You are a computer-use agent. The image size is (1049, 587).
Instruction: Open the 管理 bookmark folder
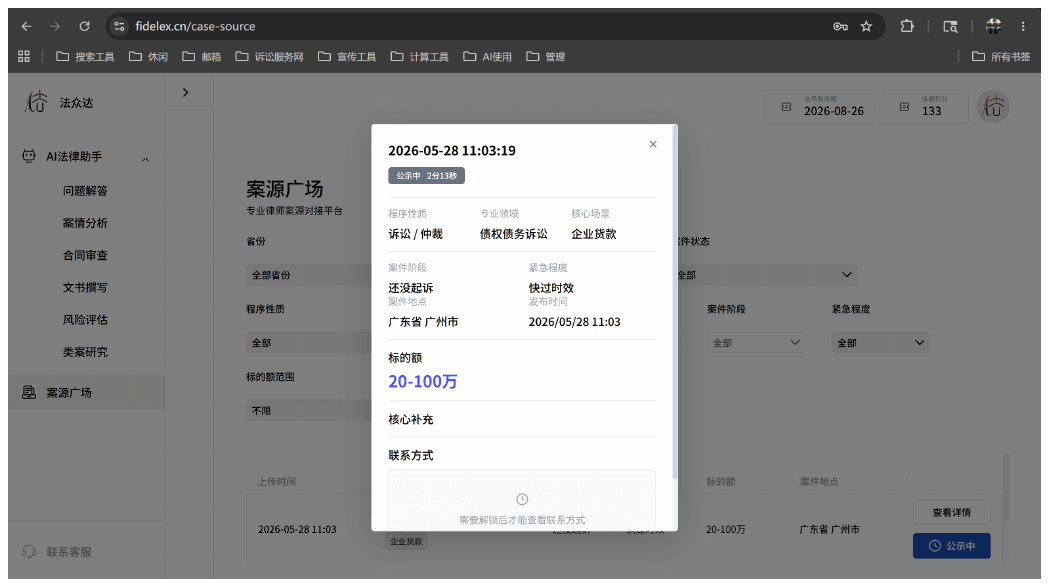pyautogui.click(x=546, y=56)
